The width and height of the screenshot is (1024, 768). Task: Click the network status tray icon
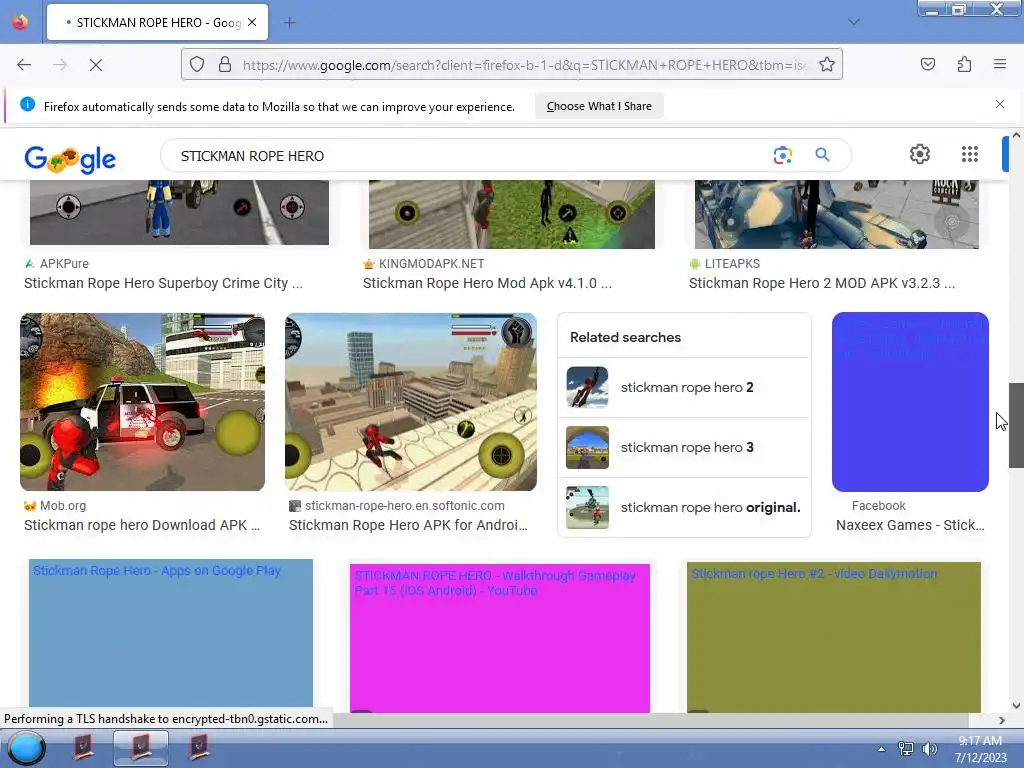tap(905, 748)
